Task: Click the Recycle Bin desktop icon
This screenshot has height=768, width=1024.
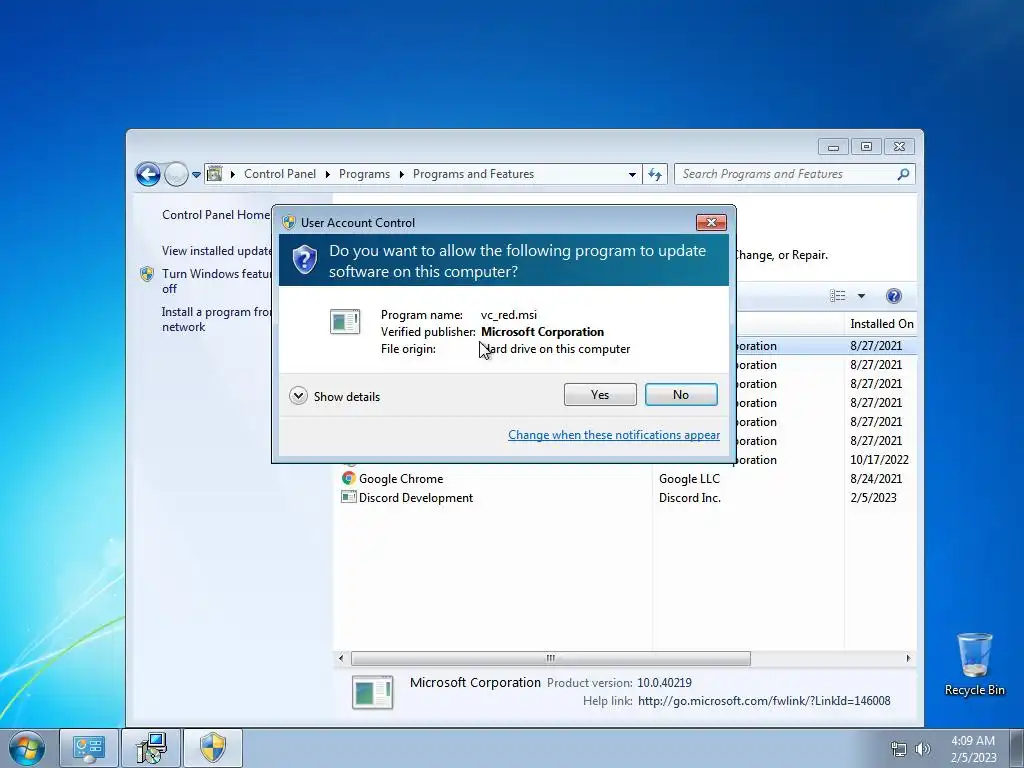Action: click(974, 664)
